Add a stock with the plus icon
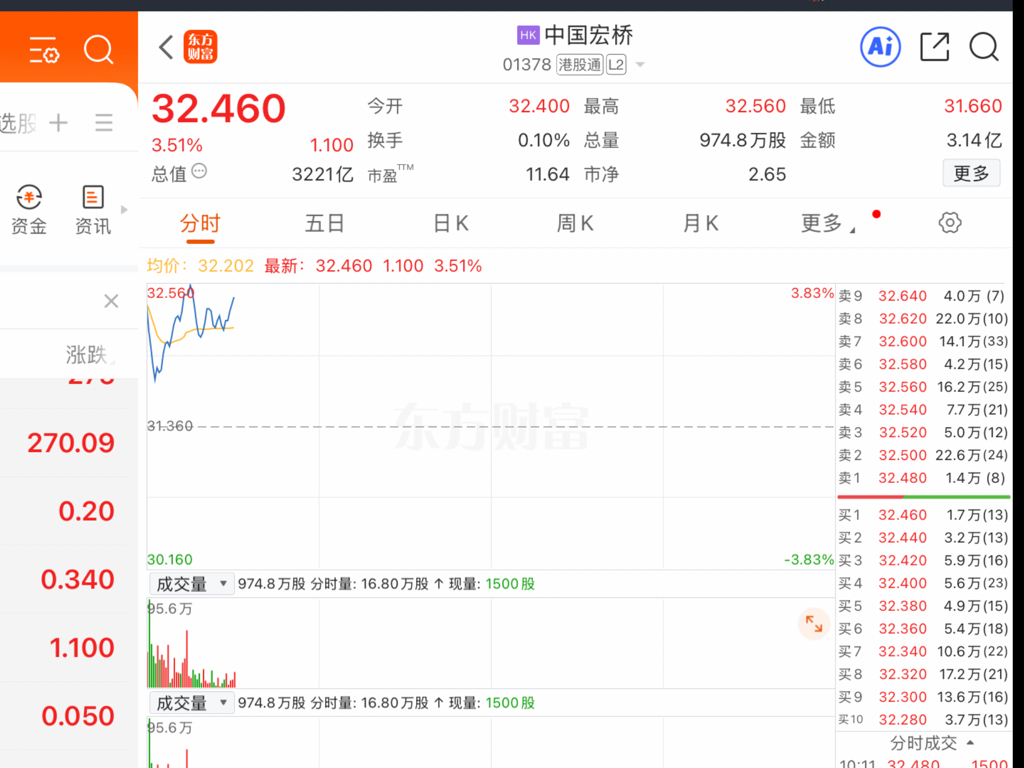Screen dimensions: 1024x768 tap(59, 122)
